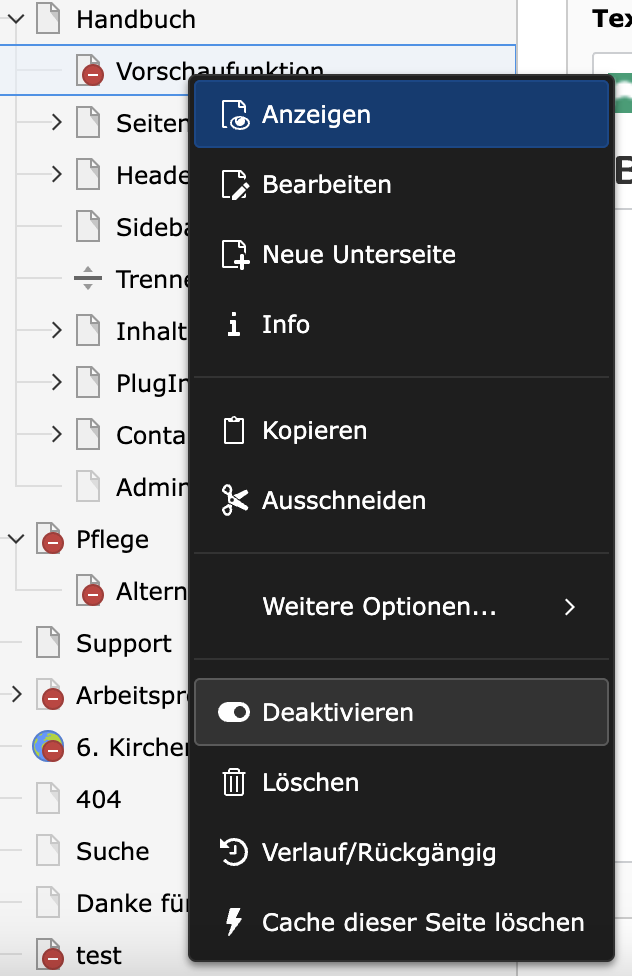Select the 404 page entry
Image resolution: width=632 pixels, height=976 pixels.
point(98,799)
